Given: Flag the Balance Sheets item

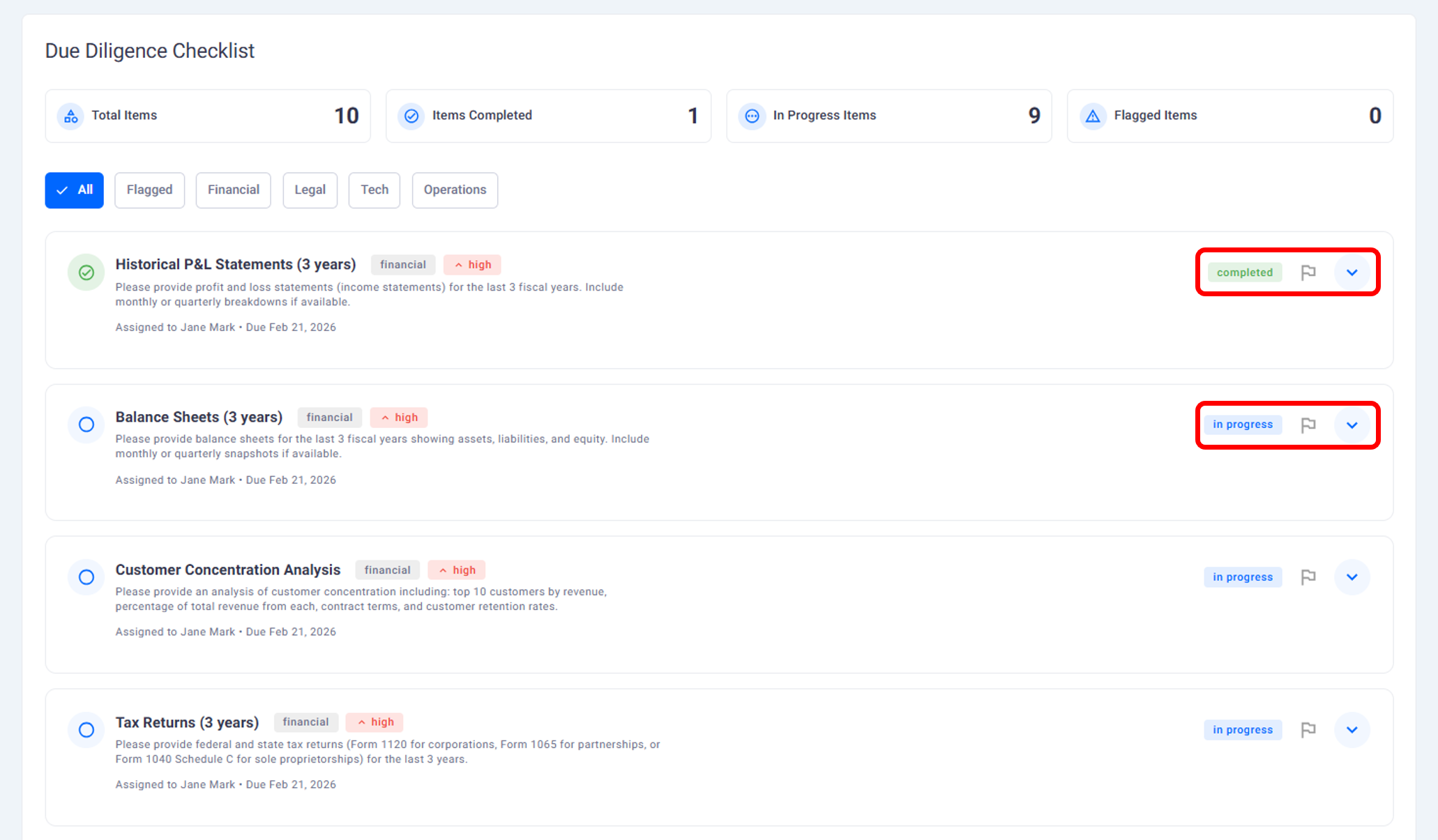Looking at the screenshot, I should (1308, 425).
